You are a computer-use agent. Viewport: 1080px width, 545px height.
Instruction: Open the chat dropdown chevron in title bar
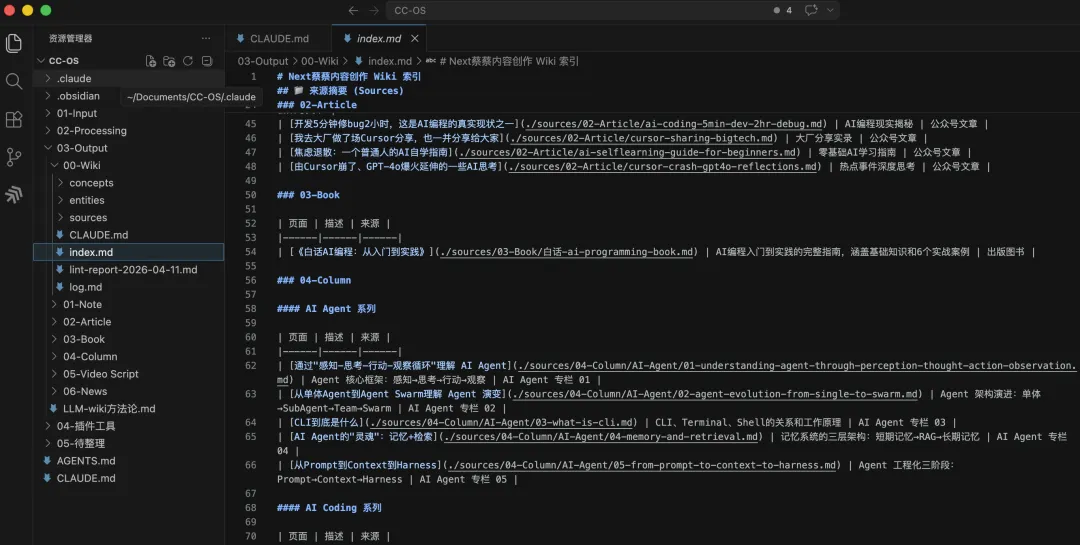(x=830, y=10)
